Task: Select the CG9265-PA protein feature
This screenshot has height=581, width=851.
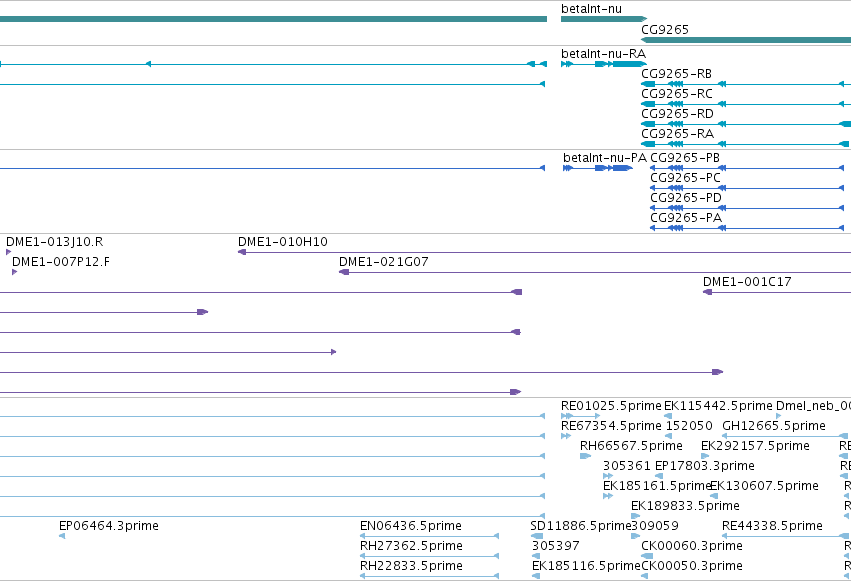Action: point(747,228)
